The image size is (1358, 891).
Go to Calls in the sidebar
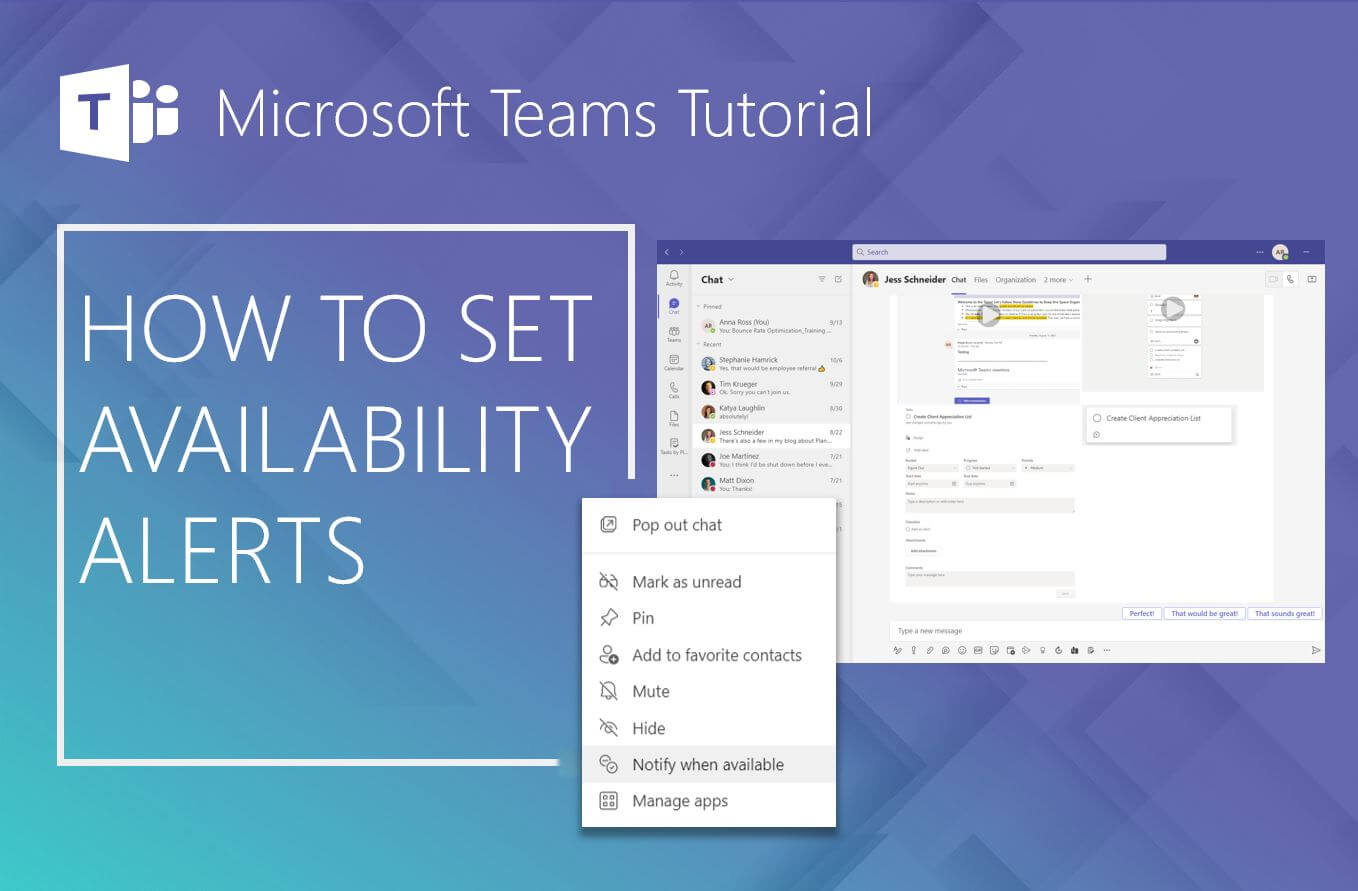pyautogui.click(x=674, y=390)
